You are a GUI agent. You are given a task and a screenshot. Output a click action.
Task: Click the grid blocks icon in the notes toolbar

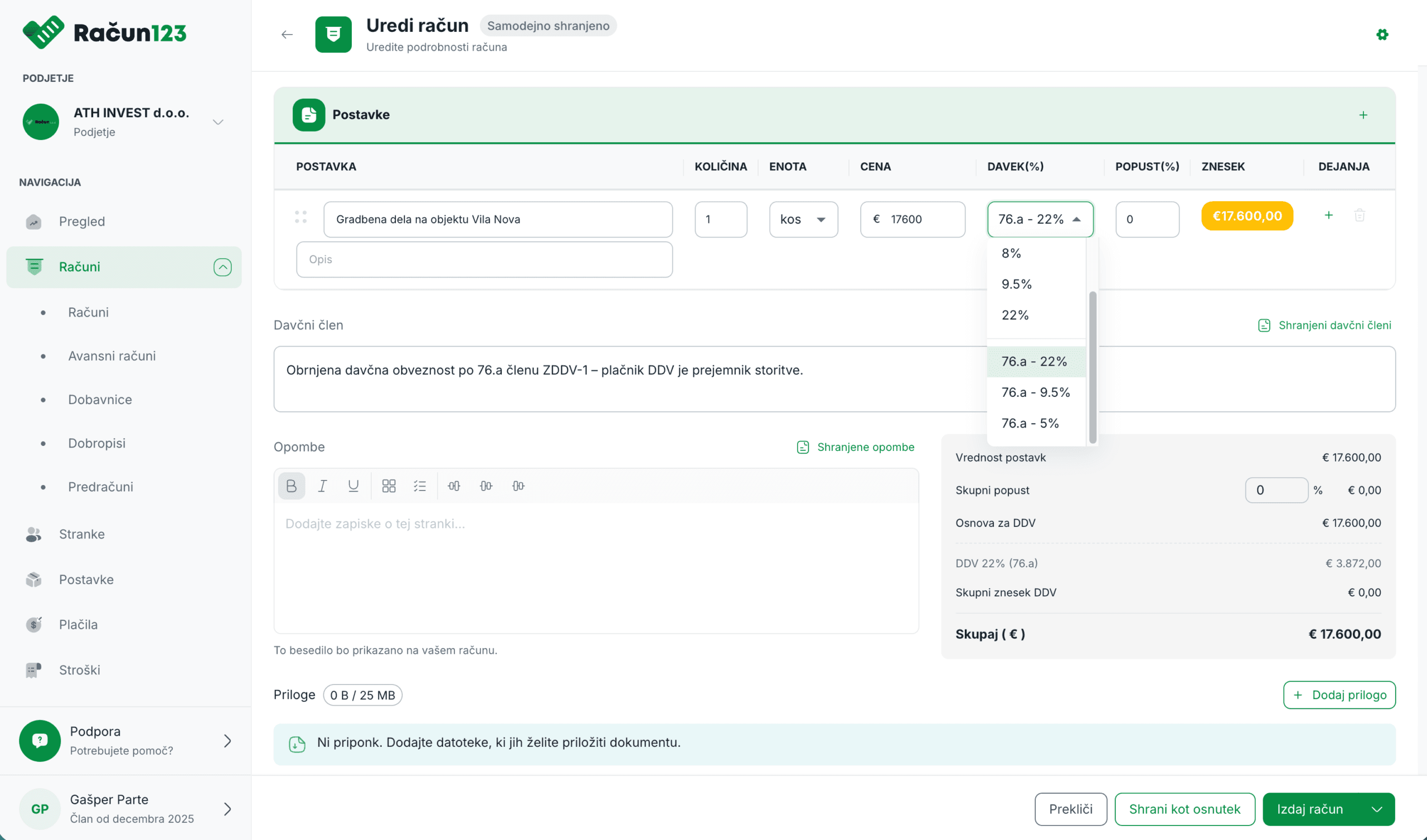pos(389,486)
